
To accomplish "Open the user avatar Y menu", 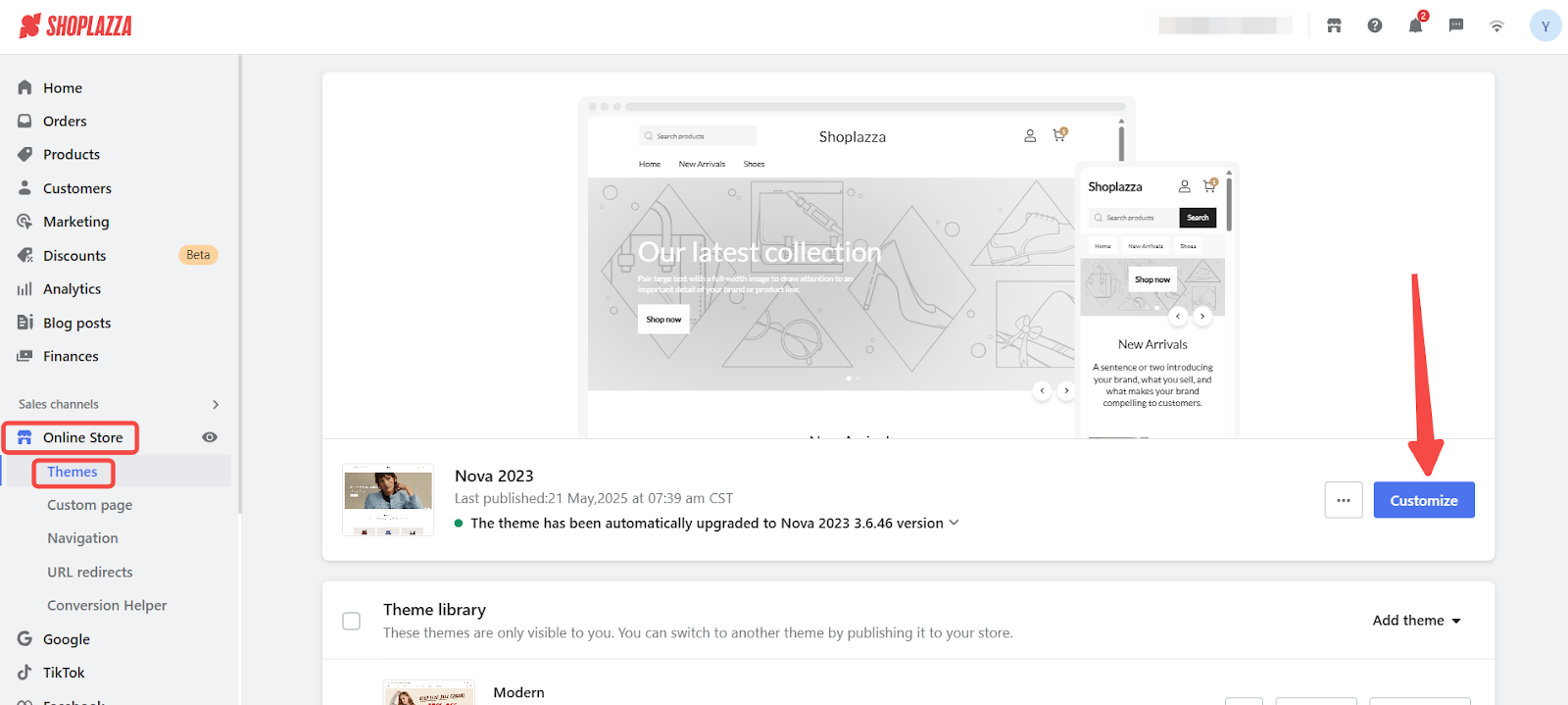I will click(1544, 25).
